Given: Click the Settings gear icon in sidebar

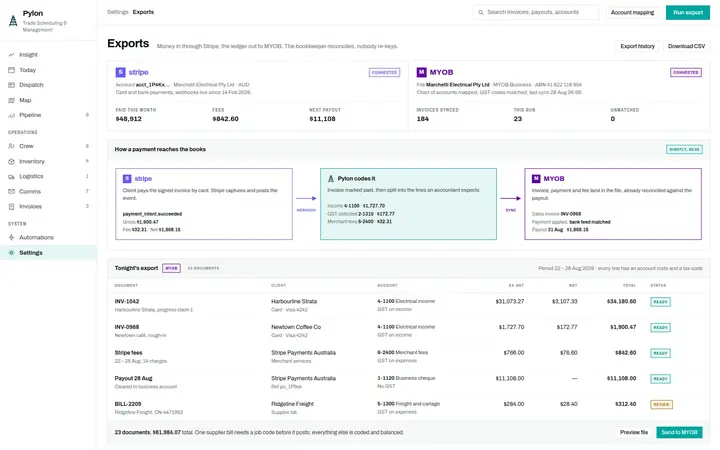Looking at the screenshot, I should click(x=11, y=253).
